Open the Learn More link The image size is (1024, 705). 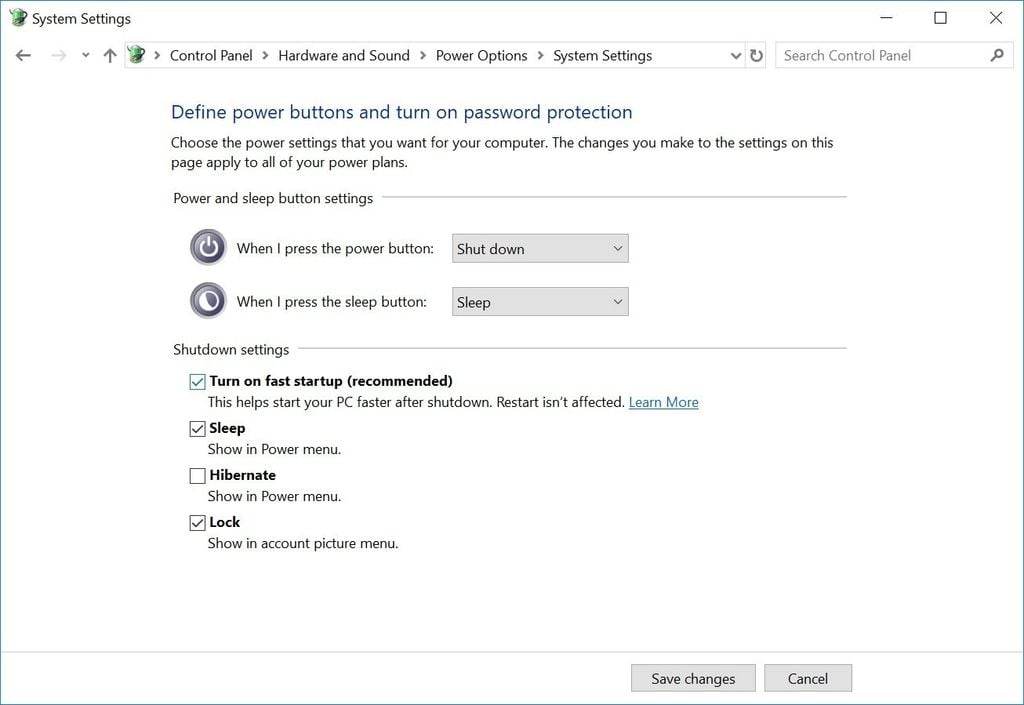663,402
